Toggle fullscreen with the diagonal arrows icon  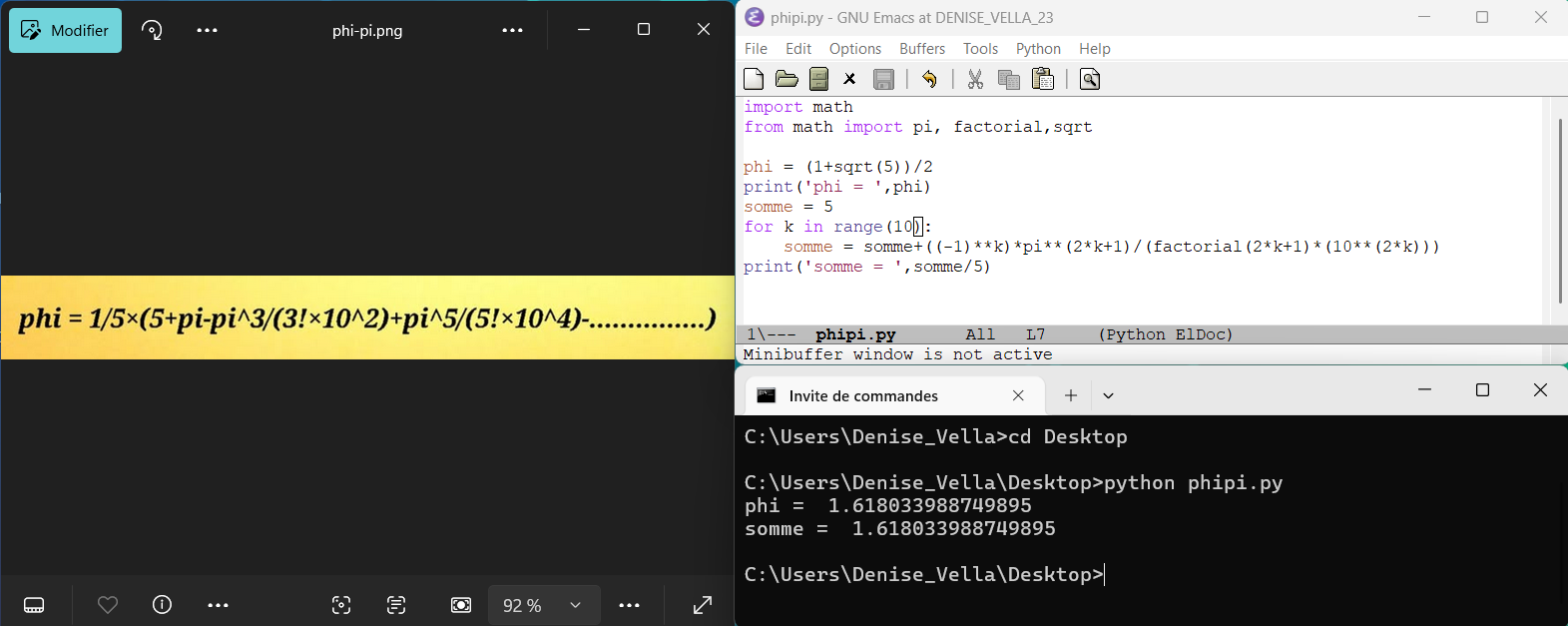point(703,605)
